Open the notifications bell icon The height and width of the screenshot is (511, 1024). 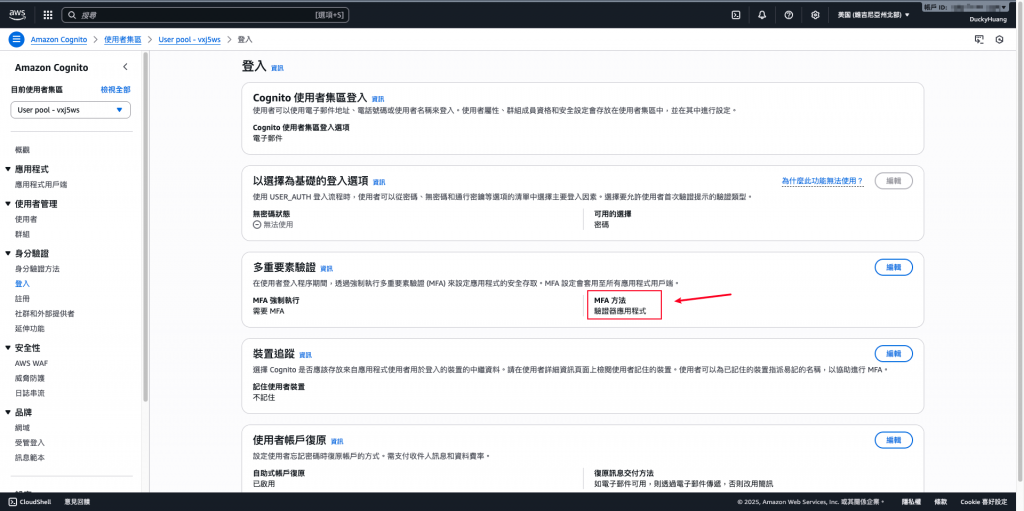(762, 14)
